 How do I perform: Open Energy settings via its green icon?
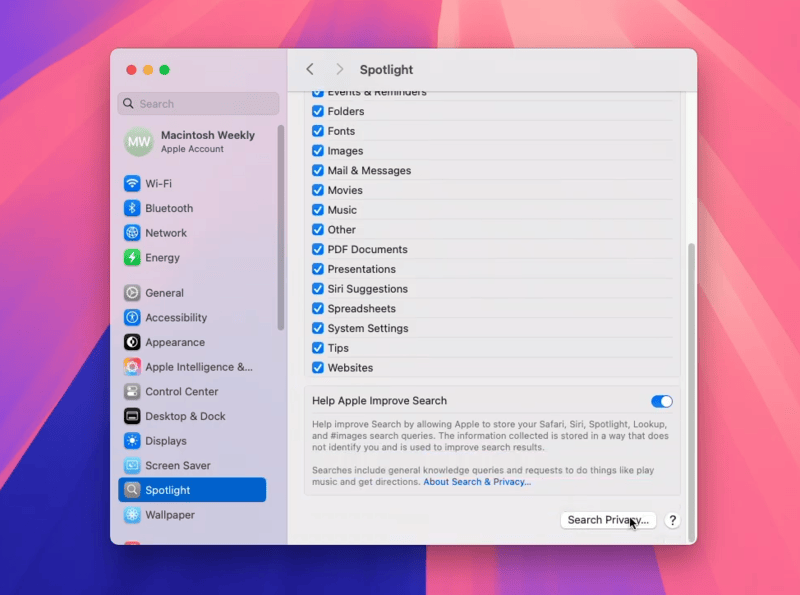tap(132, 258)
